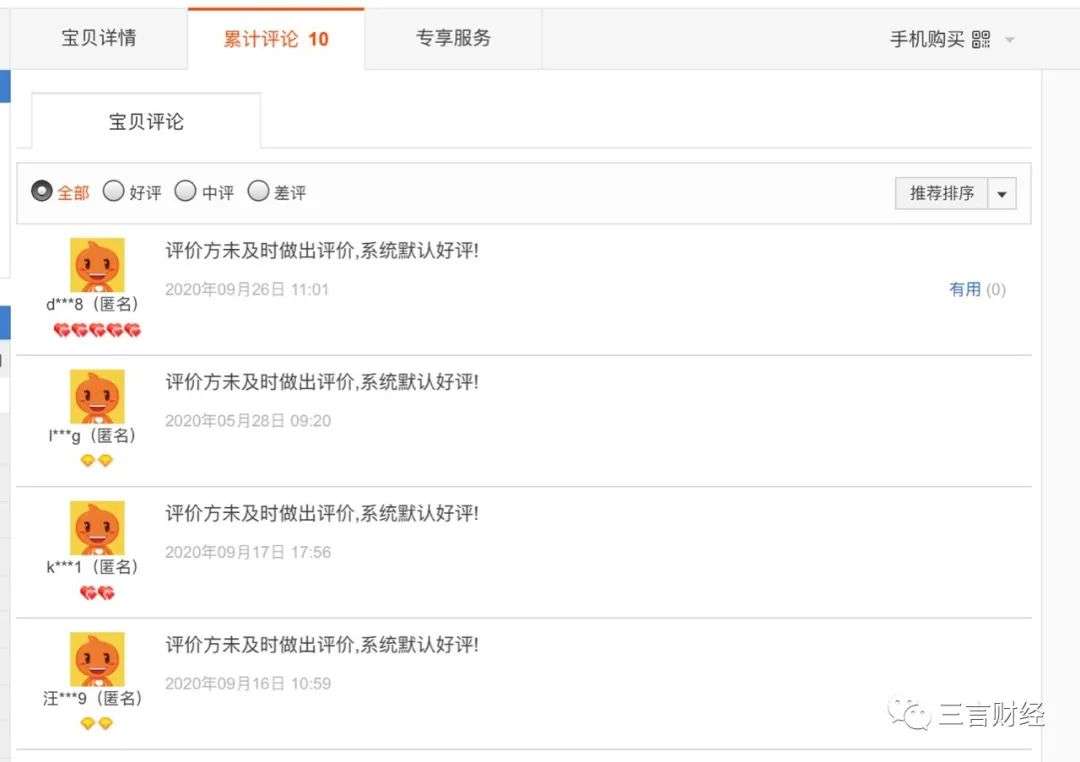Select the 差评 radio filter
This screenshot has width=1080, height=762.
pos(258,190)
